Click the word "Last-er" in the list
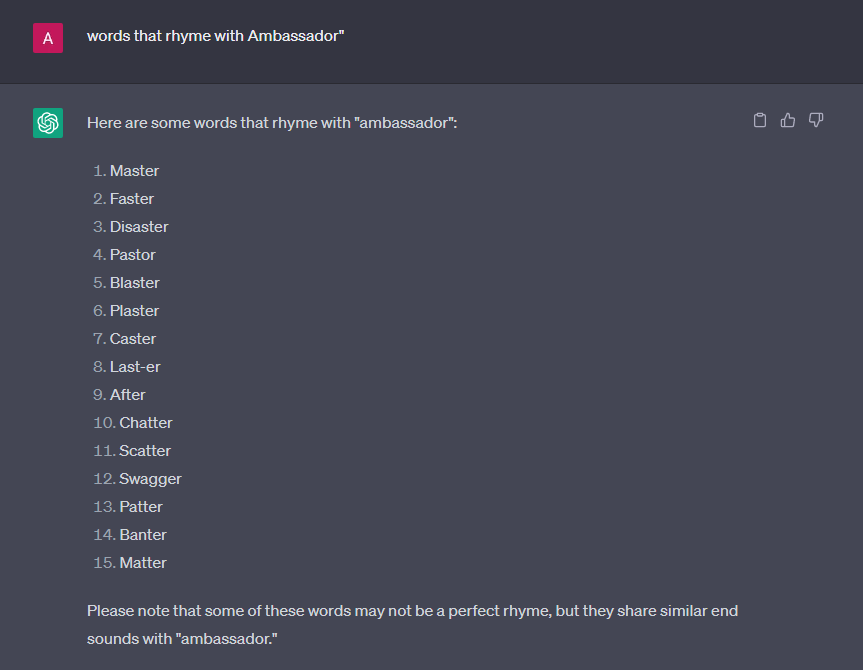 click(135, 367)
